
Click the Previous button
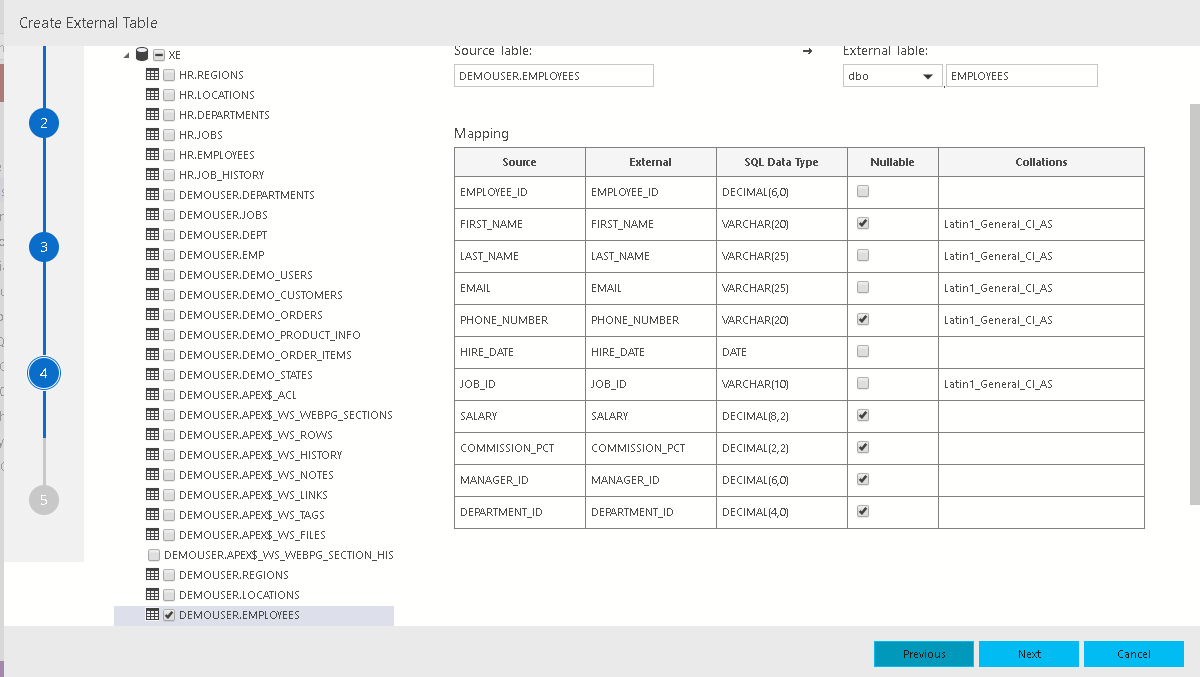pos(923,654)
